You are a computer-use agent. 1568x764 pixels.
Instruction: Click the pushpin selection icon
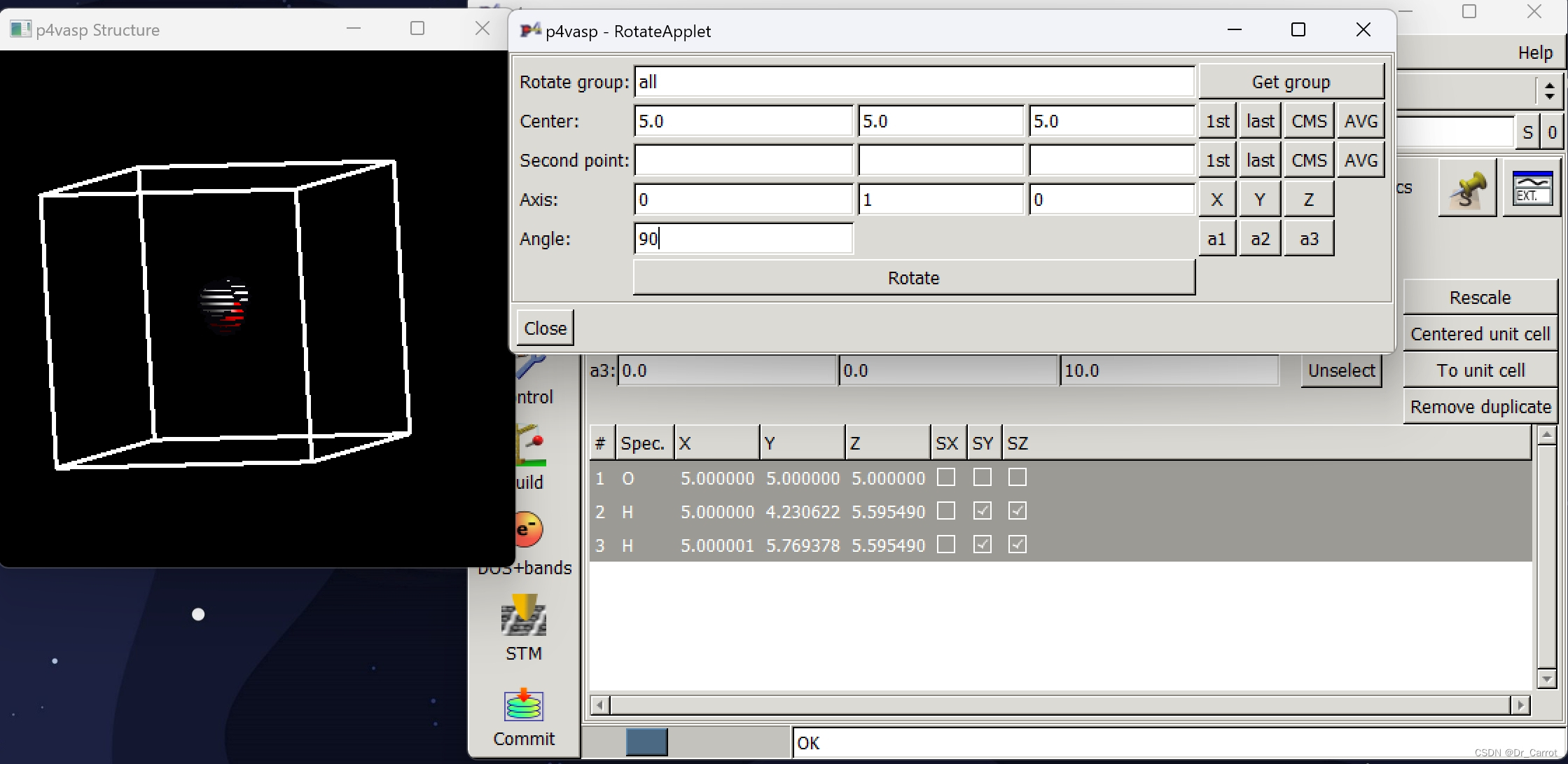[x=1467, y=188]
